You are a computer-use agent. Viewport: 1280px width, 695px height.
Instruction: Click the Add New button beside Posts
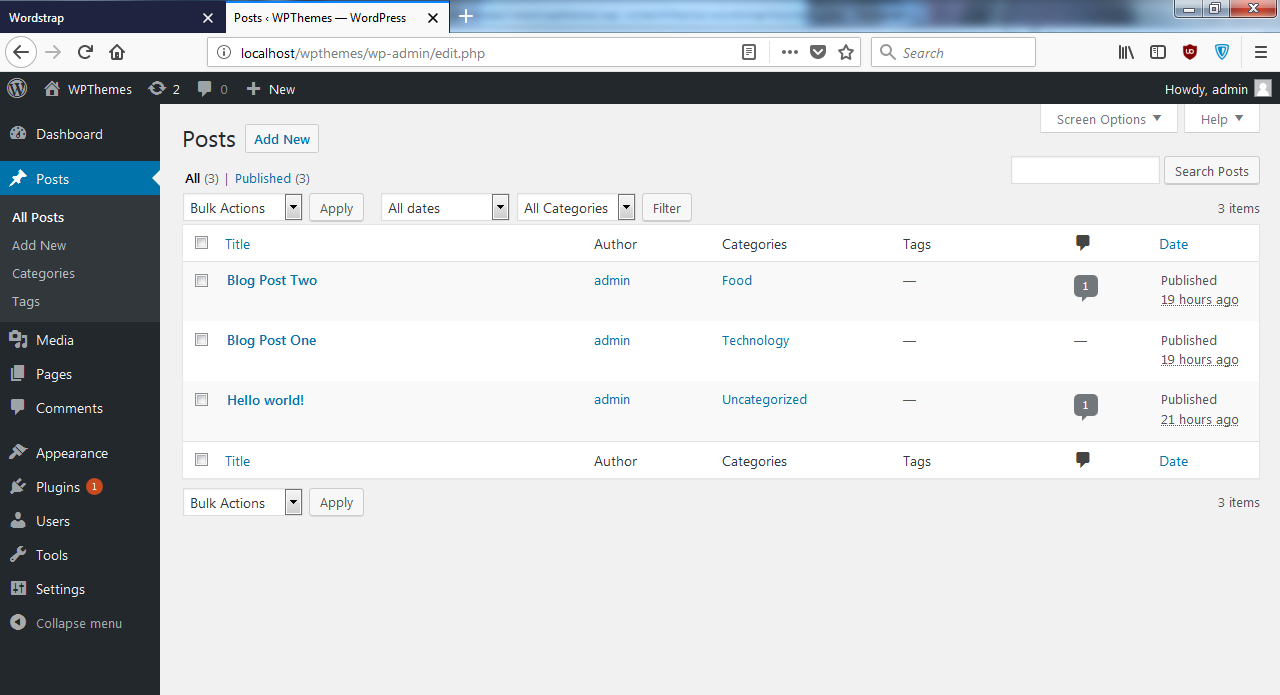282,139
